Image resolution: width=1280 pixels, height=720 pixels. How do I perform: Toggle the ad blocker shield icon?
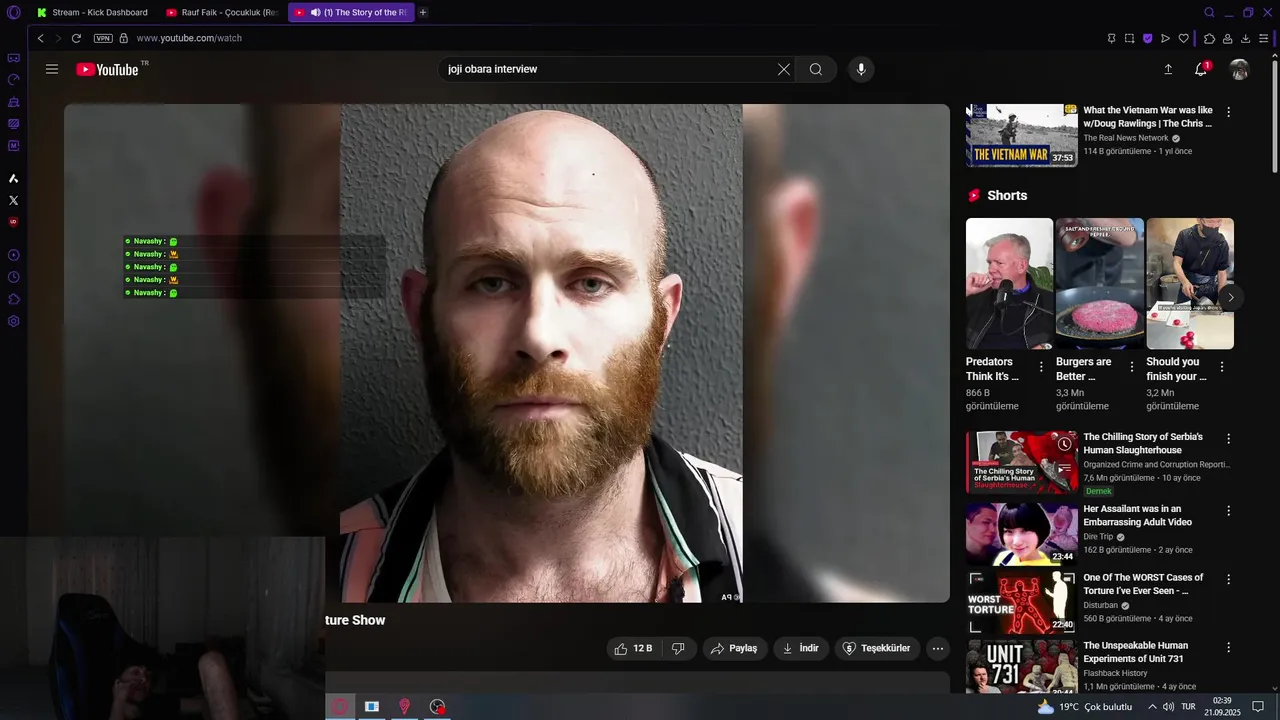coord(1147,38)
